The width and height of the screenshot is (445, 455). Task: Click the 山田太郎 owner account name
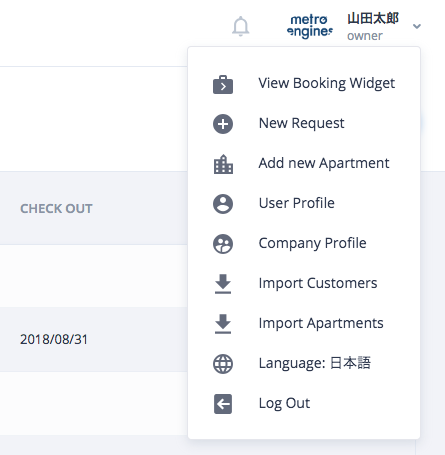pyautogui.click(x=373, y=27)
